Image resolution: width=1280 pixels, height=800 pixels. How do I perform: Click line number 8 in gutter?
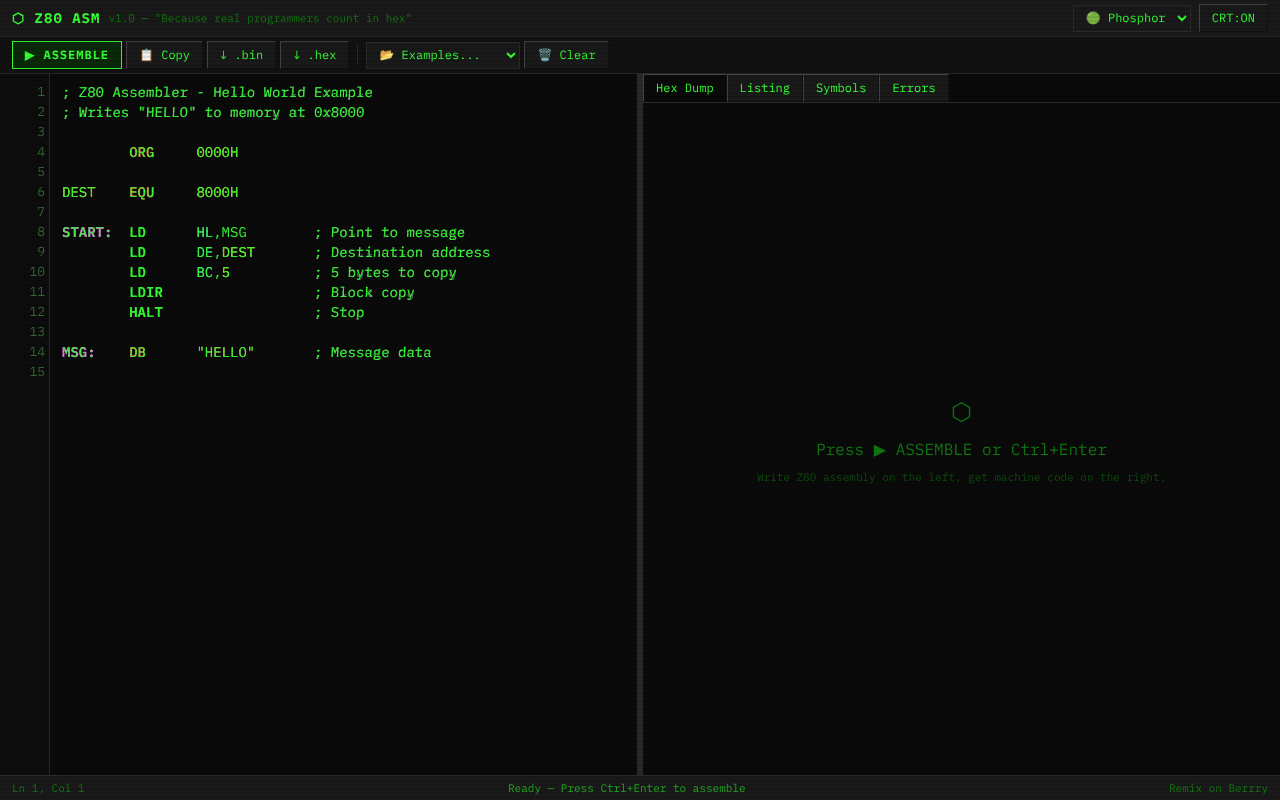[41, 232]
